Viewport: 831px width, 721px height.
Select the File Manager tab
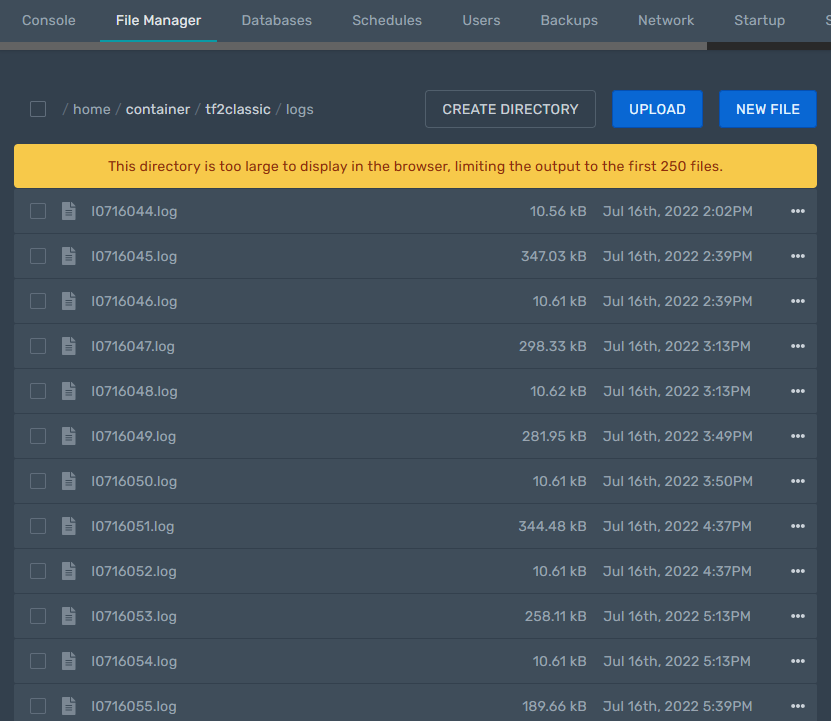[158, 20]
